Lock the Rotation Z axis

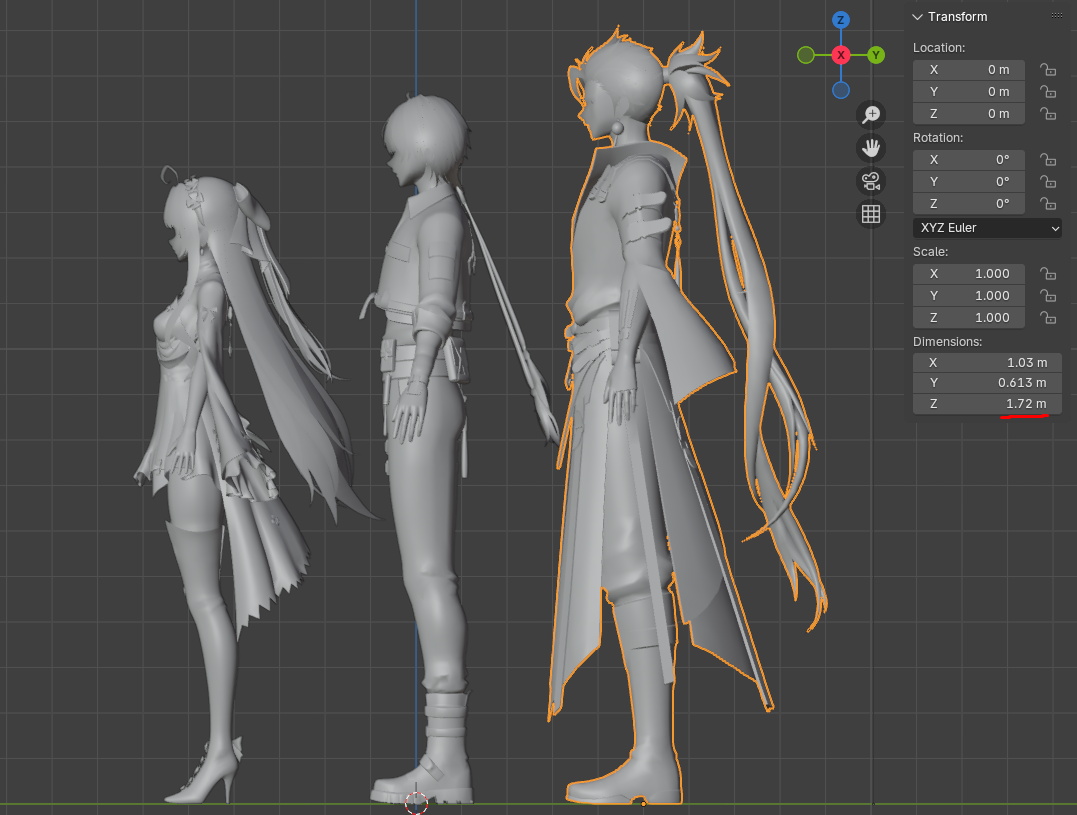[1047, 204]
